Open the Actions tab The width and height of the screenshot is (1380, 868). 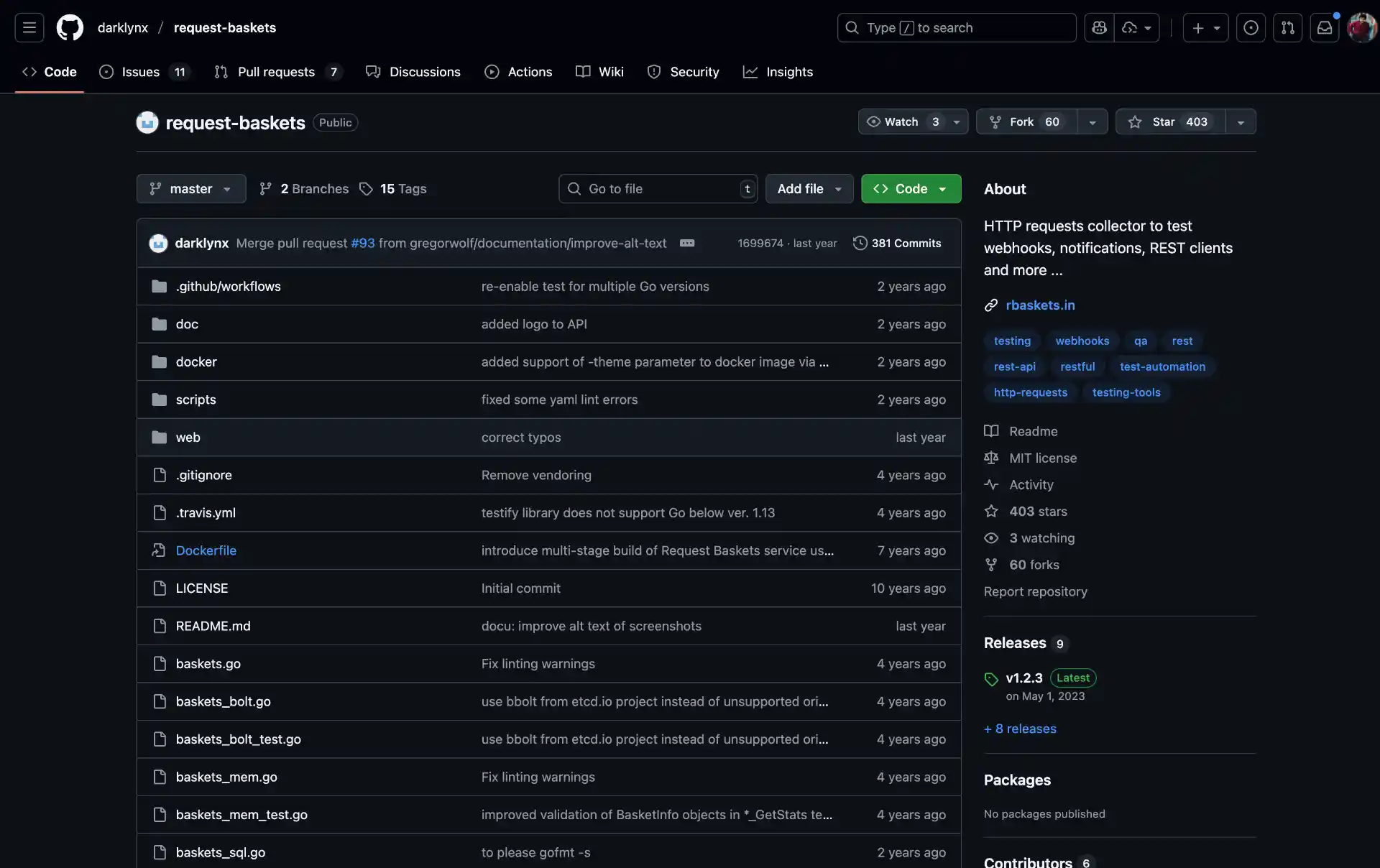(518, 72)
